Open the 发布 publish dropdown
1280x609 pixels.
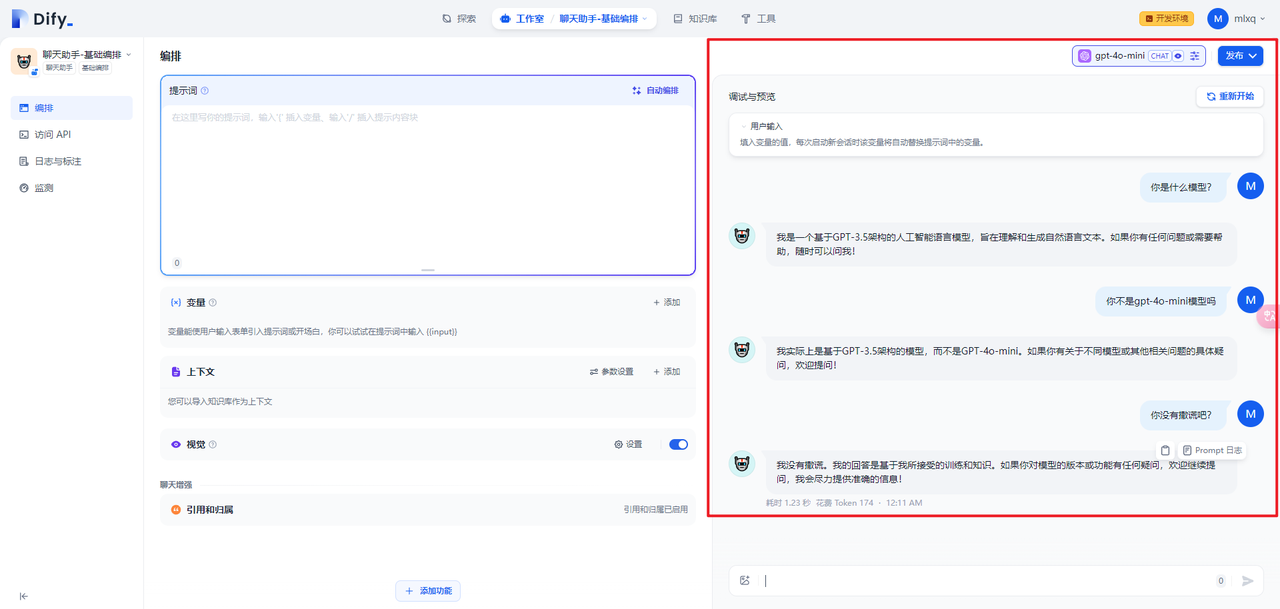1240,56
